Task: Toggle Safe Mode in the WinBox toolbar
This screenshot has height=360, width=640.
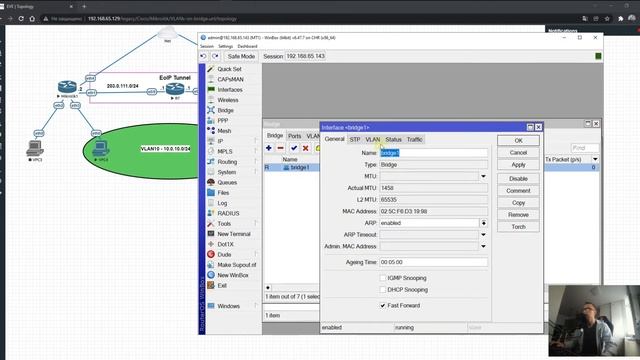Action: [241, 56]
